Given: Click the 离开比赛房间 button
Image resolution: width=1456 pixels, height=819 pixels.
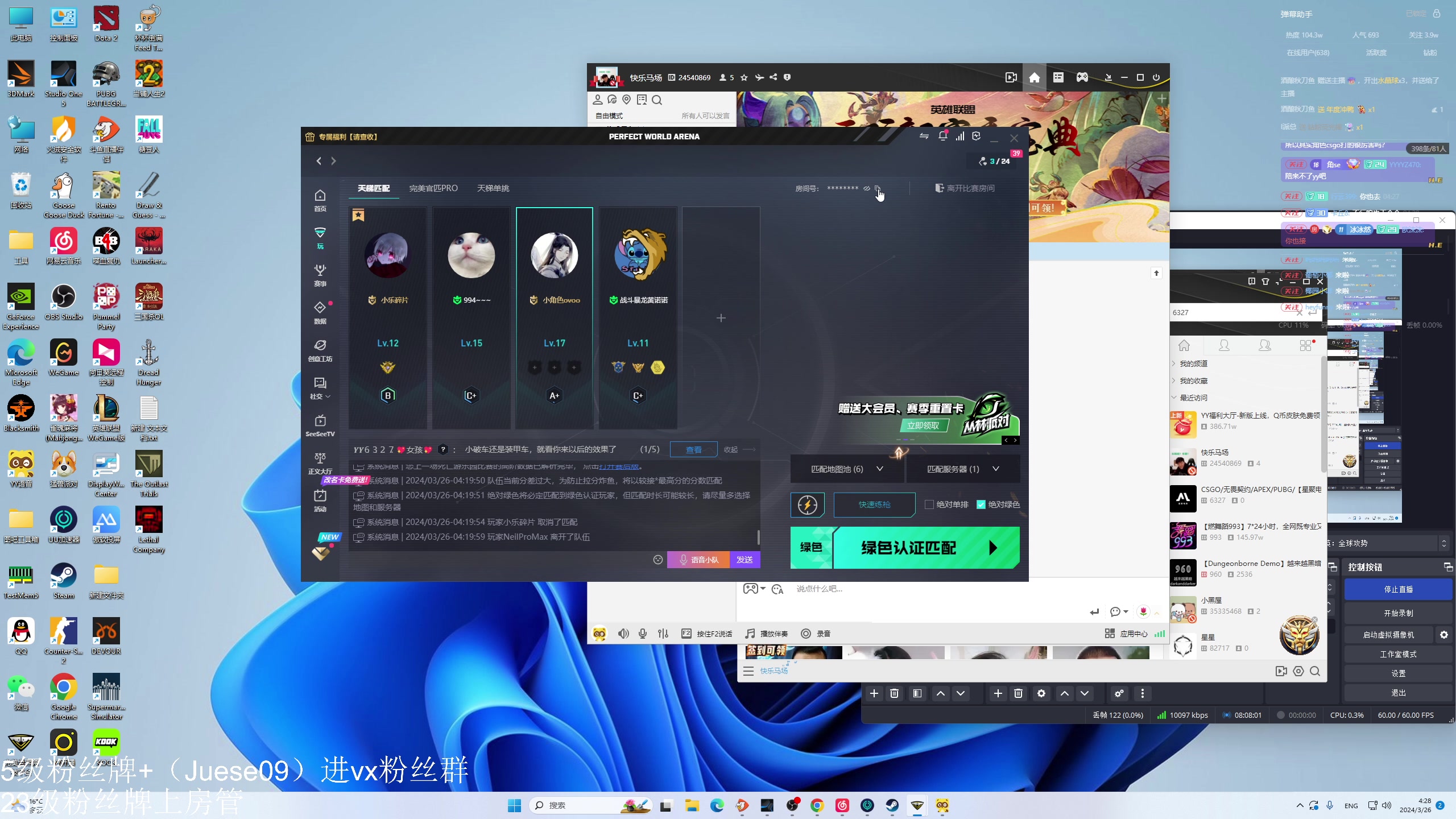Looking at the screenshot, I should point(965,188).
